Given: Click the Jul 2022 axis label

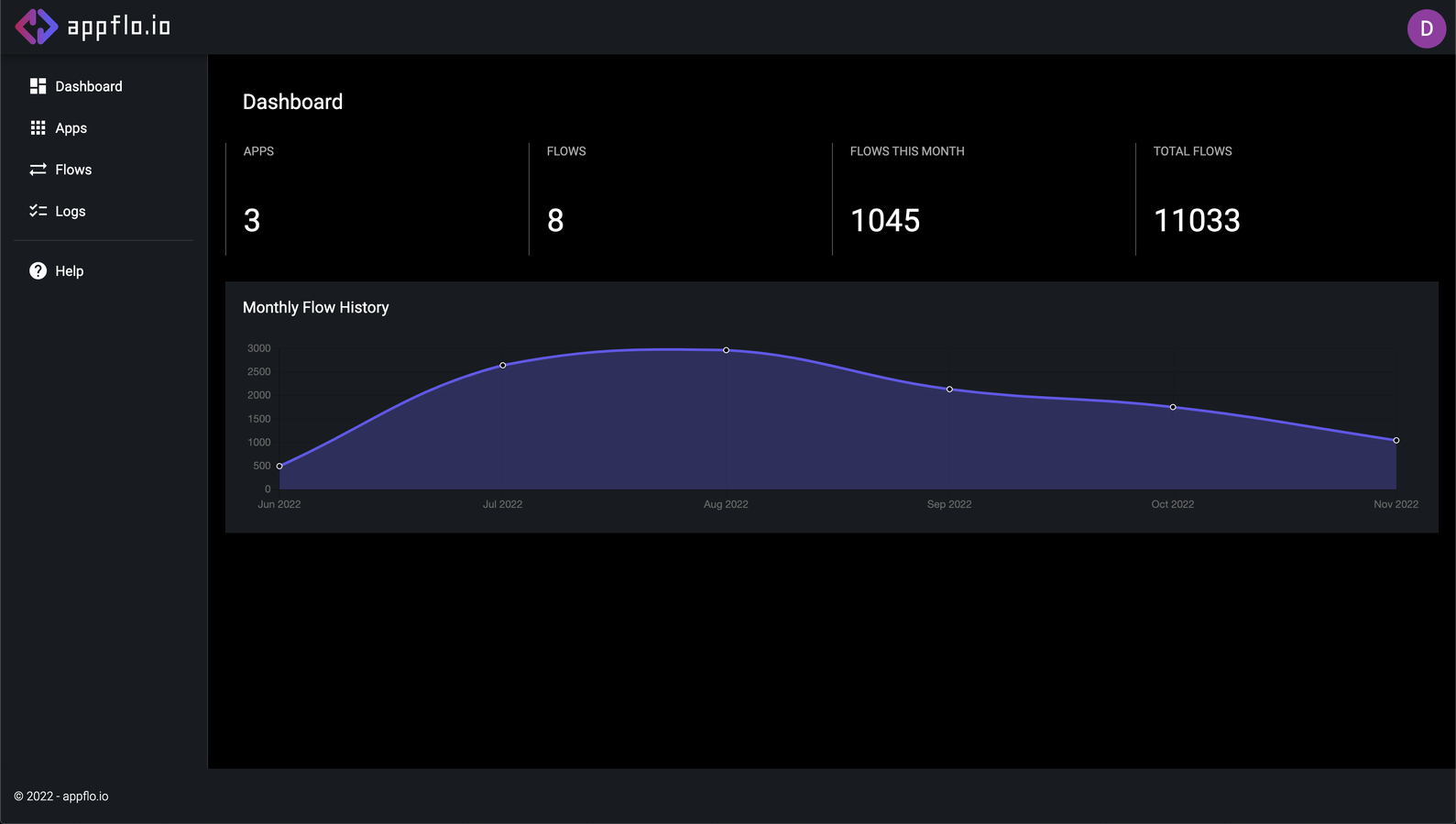Looking at the screenshot, I should (503, 504).
